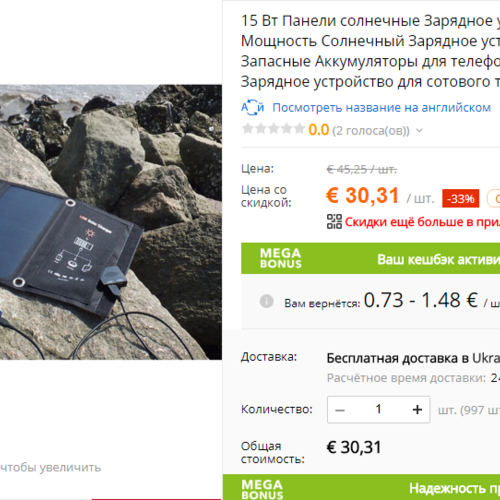This screenshot has width=500, height=500.
Task: Click 'Скидки ещё больше в приложении' red link
Action: [422, 222]
